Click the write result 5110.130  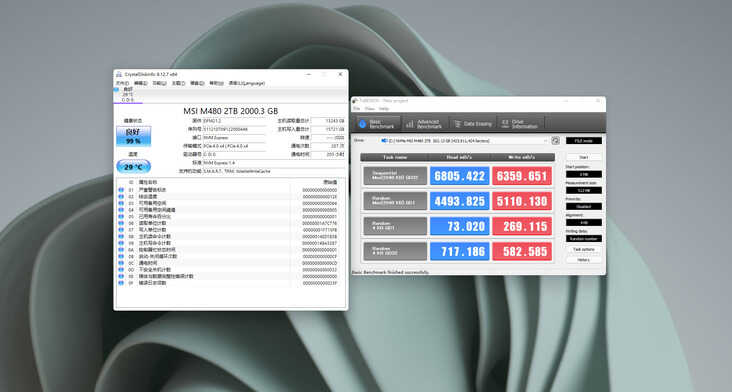522,201
